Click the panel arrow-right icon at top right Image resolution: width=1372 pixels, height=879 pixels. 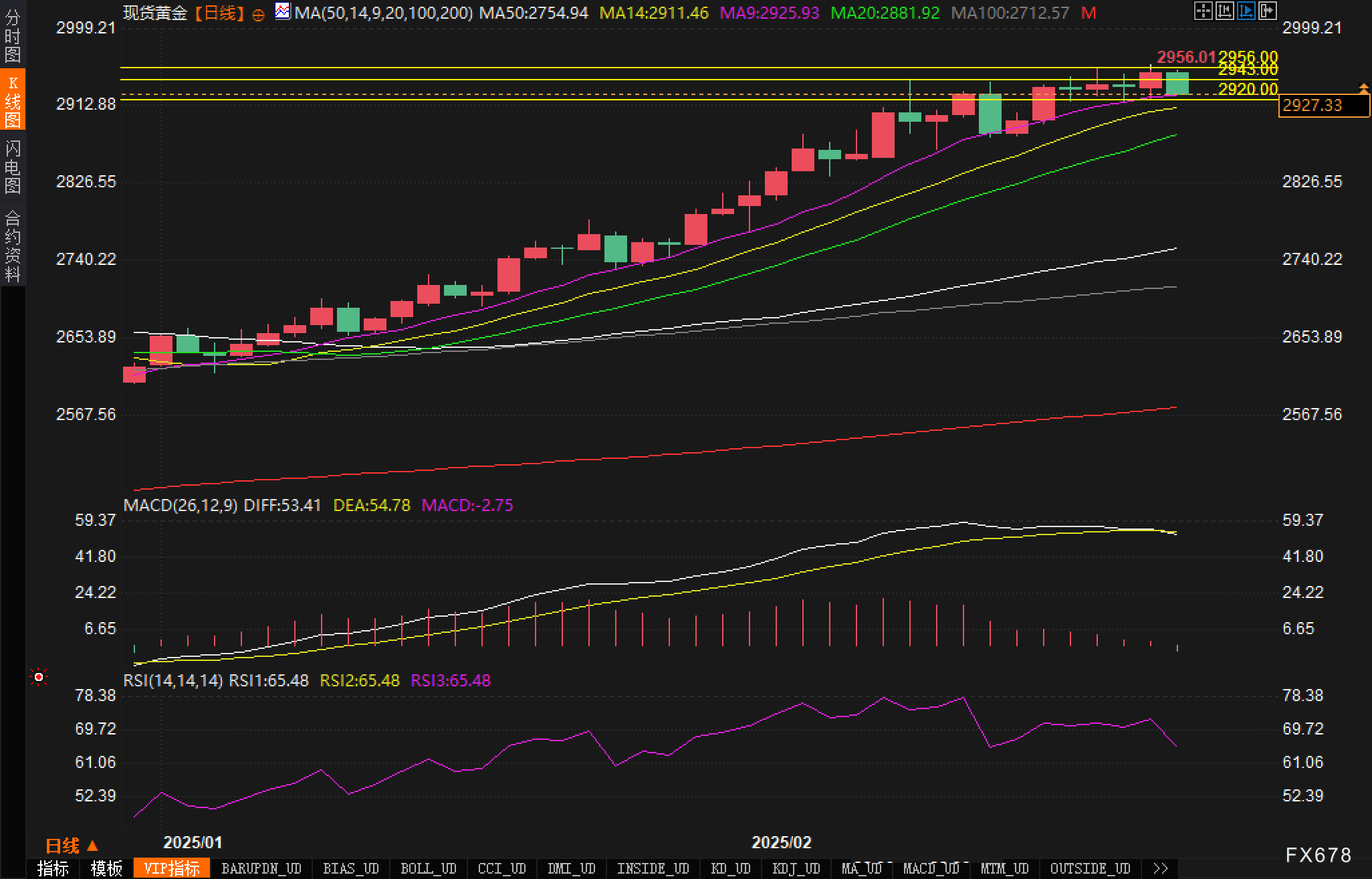(x=1267, y=11)
